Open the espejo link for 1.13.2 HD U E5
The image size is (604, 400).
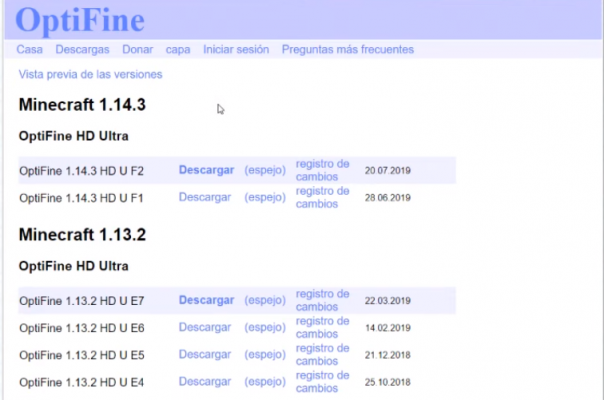[x=265, y=354]
